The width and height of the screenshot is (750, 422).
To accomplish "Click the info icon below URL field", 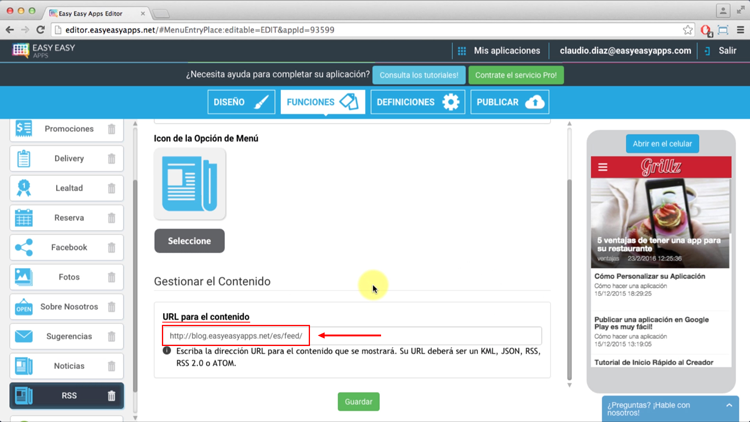I will [166, 351].
